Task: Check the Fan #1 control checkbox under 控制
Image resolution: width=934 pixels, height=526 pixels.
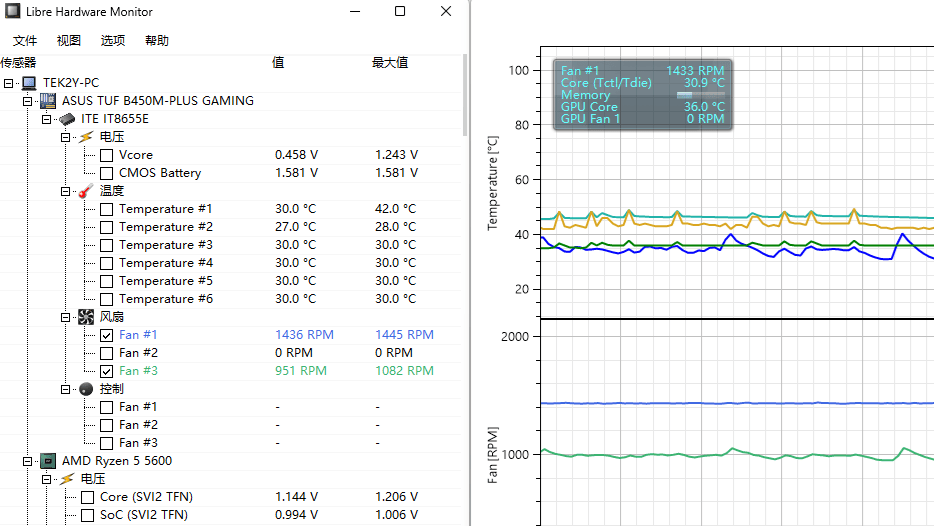Action: point(107,407)
